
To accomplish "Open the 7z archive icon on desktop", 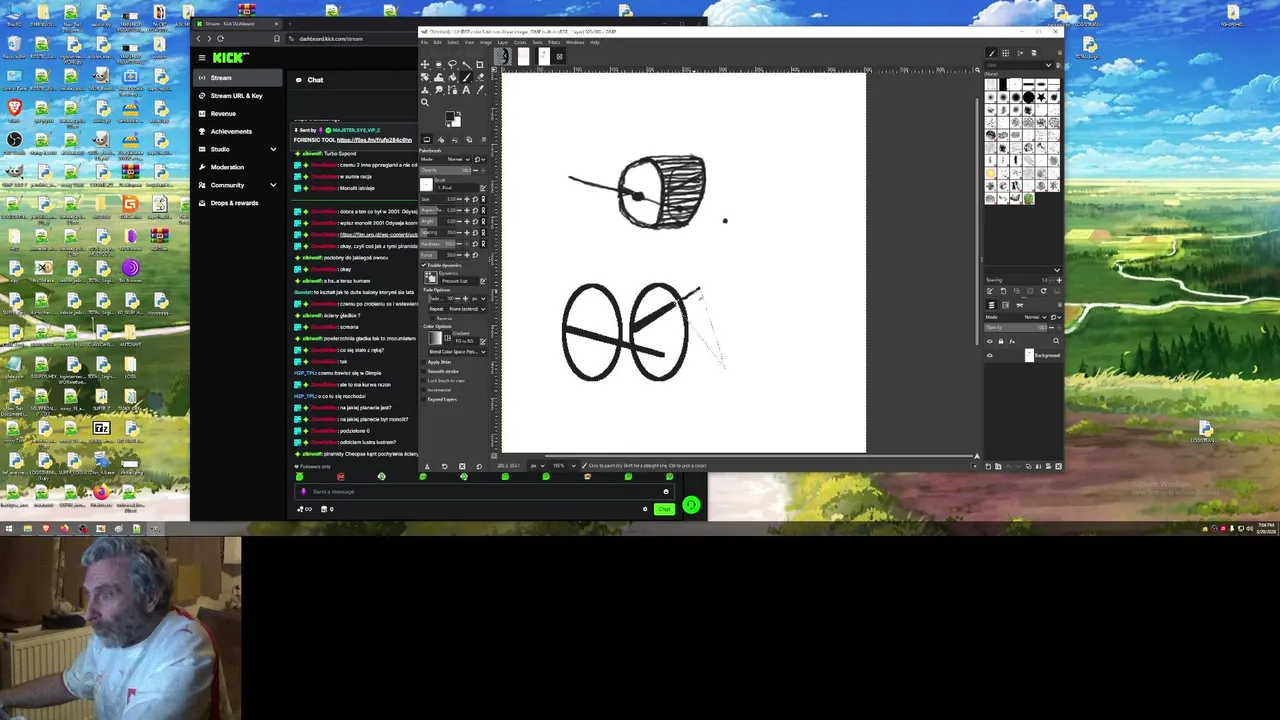I will tap(101, 430).
